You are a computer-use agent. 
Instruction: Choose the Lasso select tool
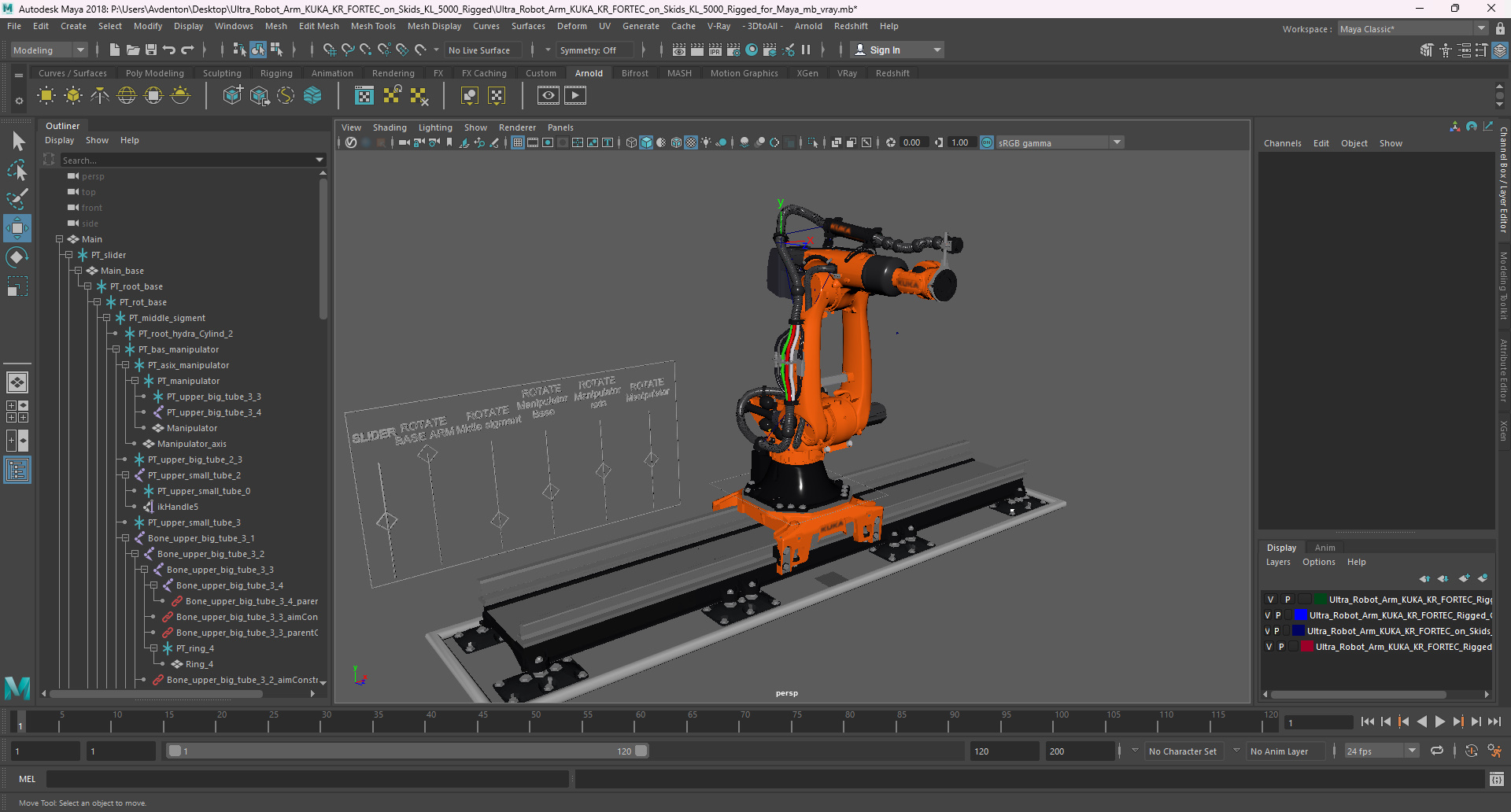point(17,170)
